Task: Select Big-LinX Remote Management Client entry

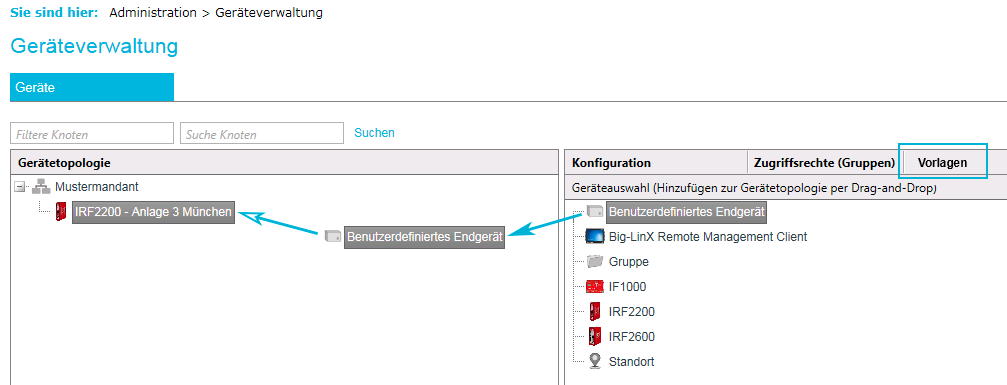Action: click(x=708, y=237)
